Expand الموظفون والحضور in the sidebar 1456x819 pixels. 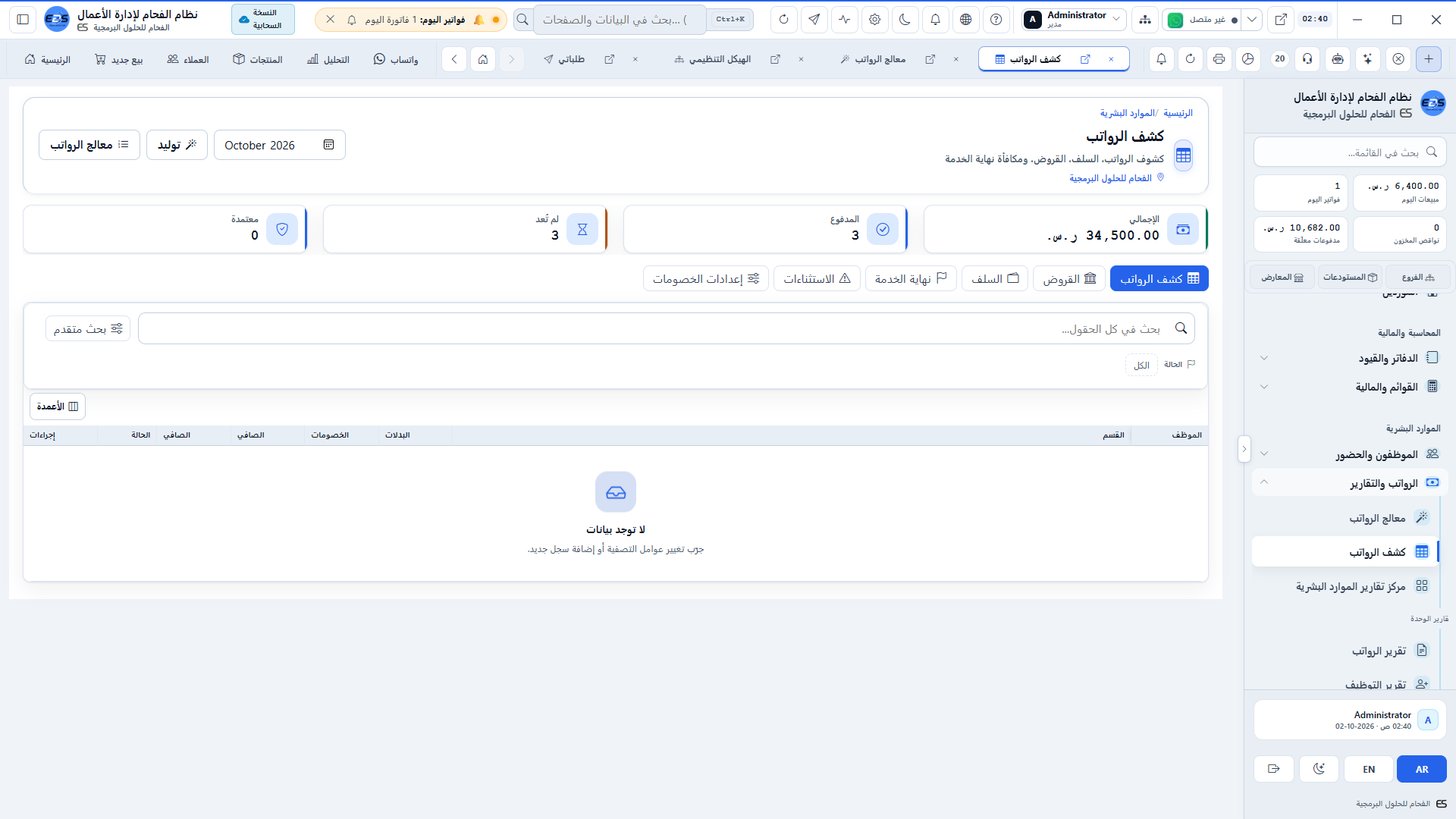pos(1350,454)
